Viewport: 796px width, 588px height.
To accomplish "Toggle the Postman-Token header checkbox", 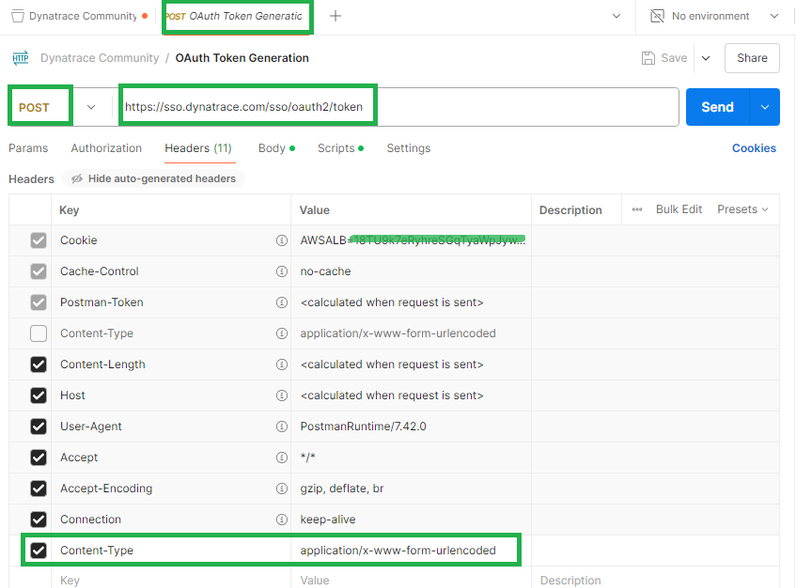I will 38,303.
